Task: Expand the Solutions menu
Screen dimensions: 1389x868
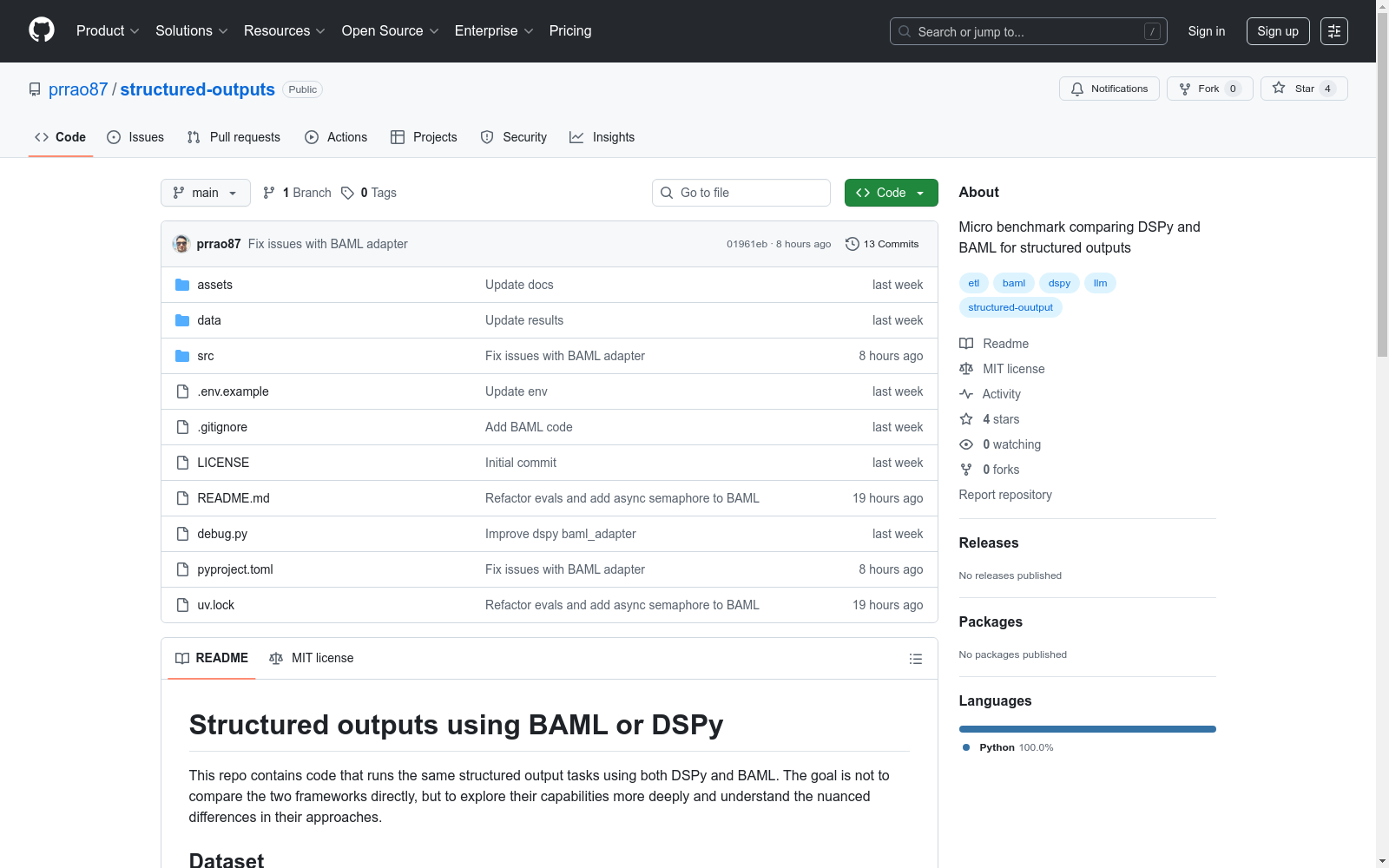Action: tap(192, 30)
